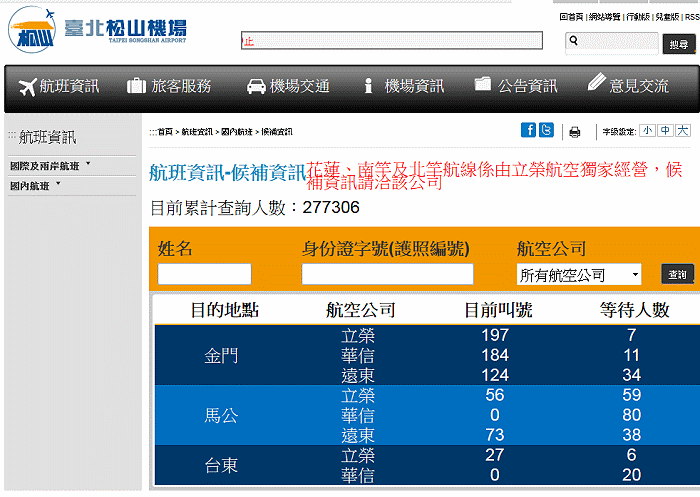Viewport: 700px width, 497px height.
Task: Click the info icon for 機場資訊
Action: coord(368,85)
